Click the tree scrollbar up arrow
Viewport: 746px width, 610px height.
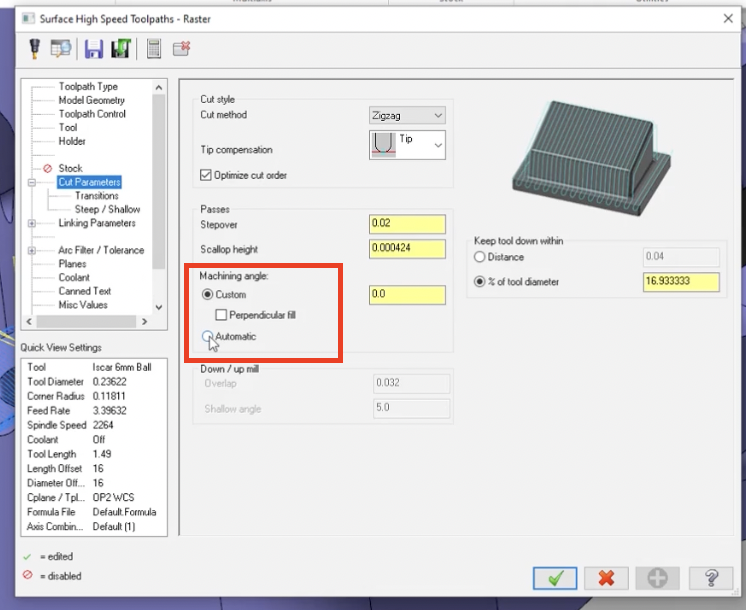pos(159,88)
